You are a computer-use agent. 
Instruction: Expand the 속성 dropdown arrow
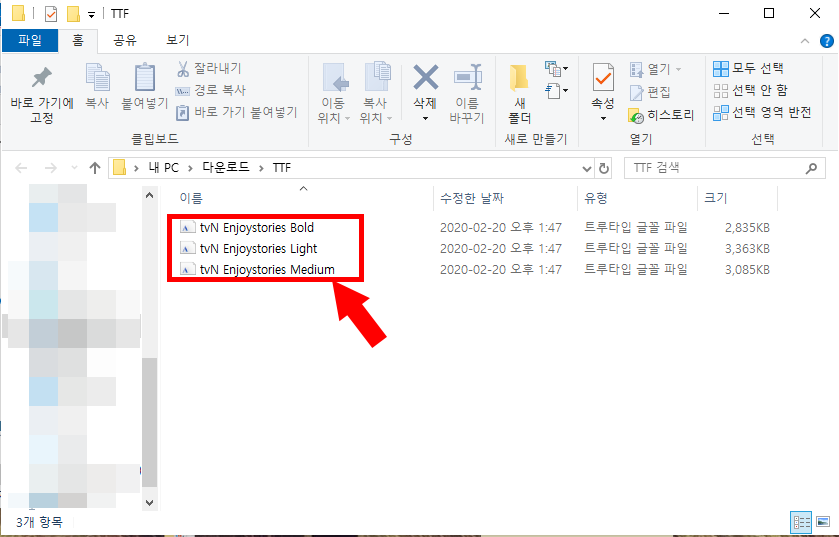click(603, 118)
